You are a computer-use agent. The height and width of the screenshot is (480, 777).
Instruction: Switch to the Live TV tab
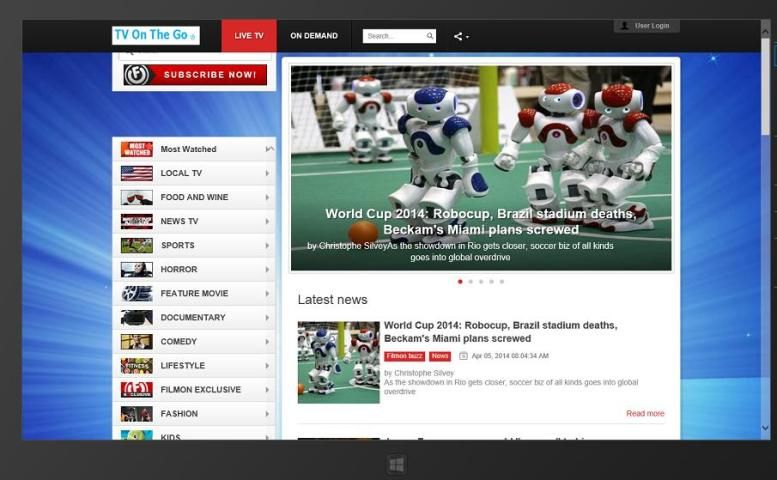249,36
